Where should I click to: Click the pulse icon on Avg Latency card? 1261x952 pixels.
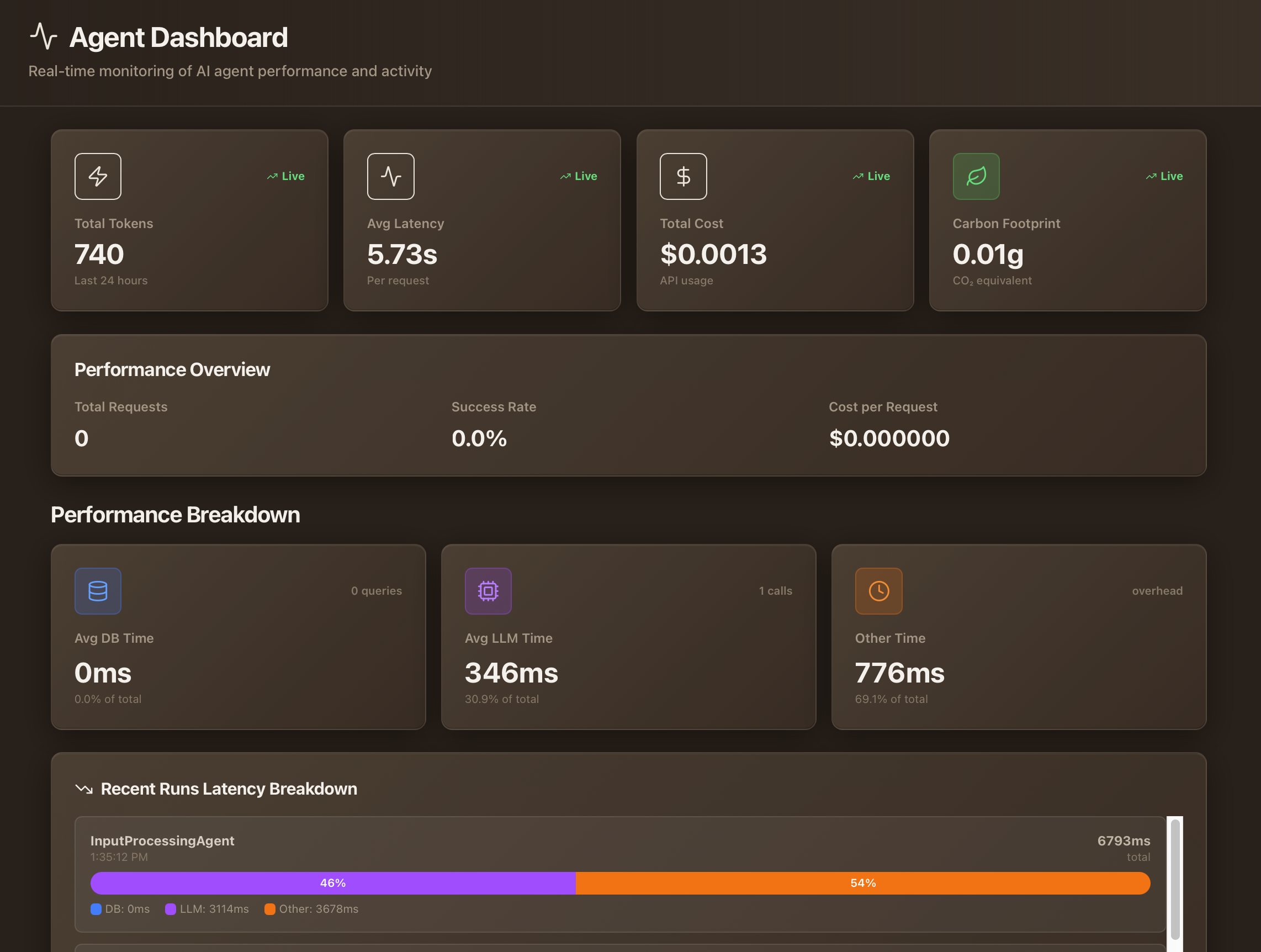pyautogui.click(x=390, y=176)
